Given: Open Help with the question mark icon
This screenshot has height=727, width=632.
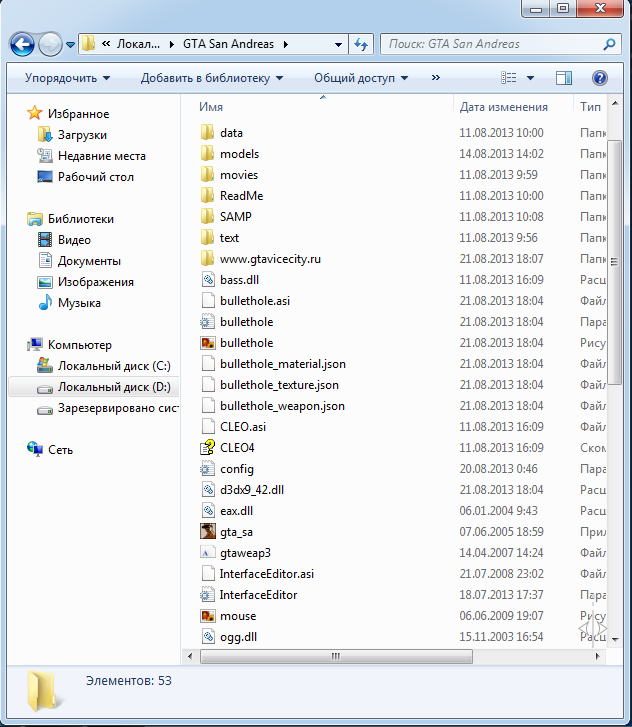Looking at the screenshot, I should tap(600, 78).
